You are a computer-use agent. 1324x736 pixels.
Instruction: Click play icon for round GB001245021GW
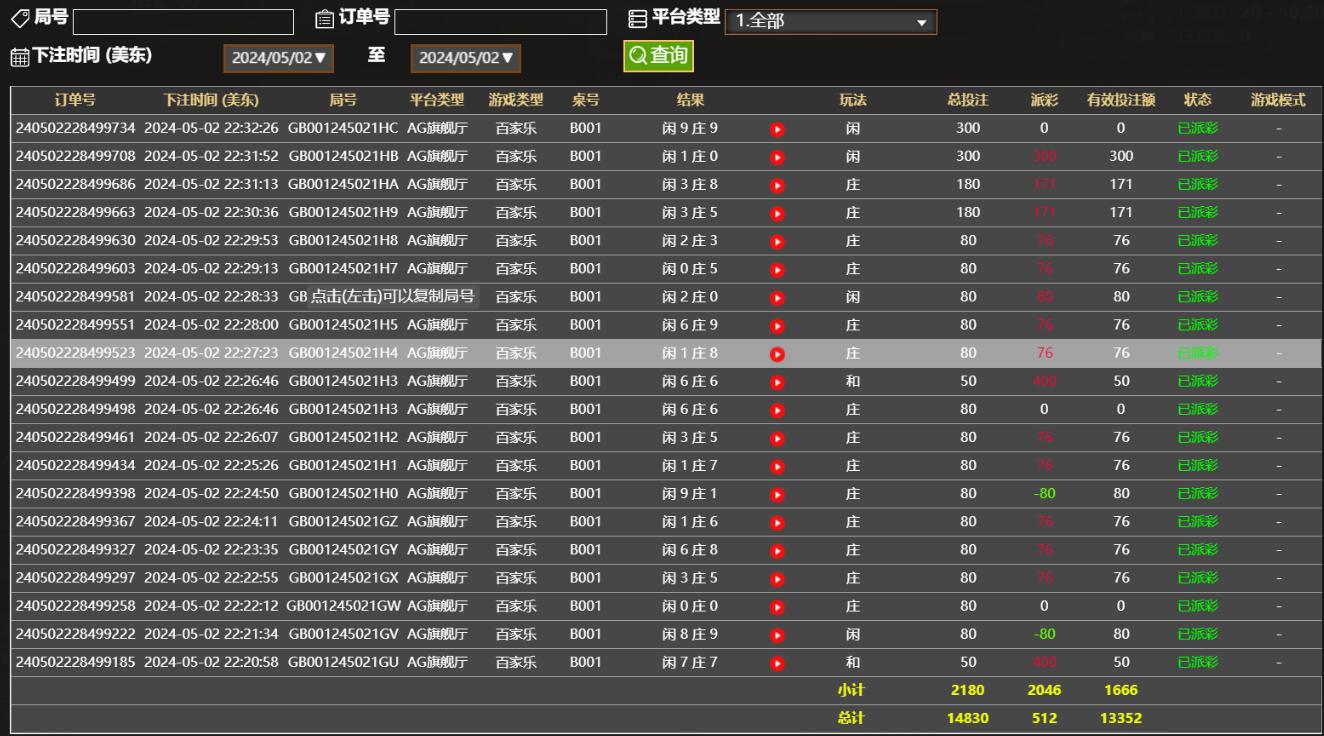tap(777, 607)
